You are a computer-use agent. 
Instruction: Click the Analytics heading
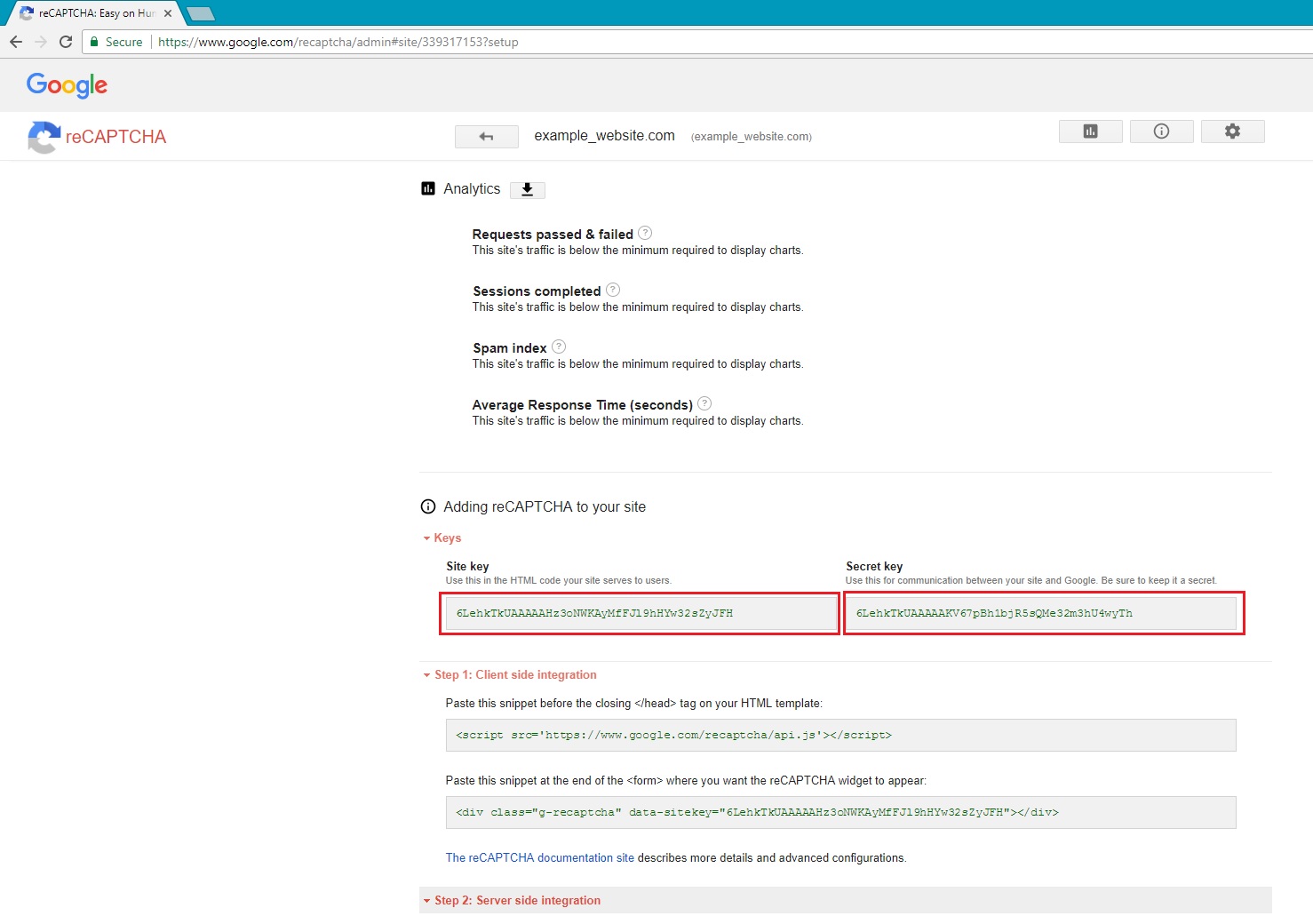point(472,188)
